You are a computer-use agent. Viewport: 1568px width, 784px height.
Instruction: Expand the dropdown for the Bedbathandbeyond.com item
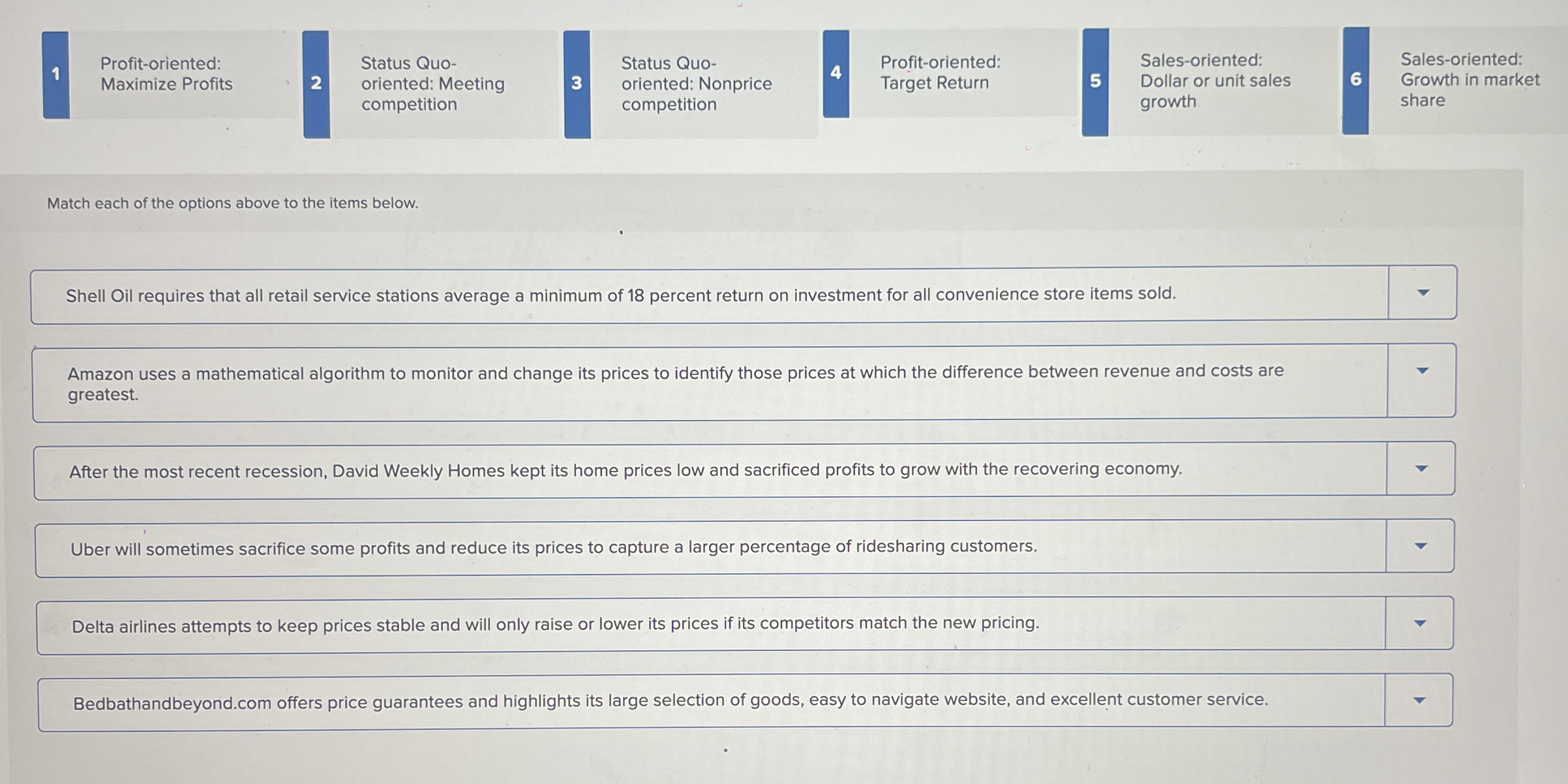1422,699
